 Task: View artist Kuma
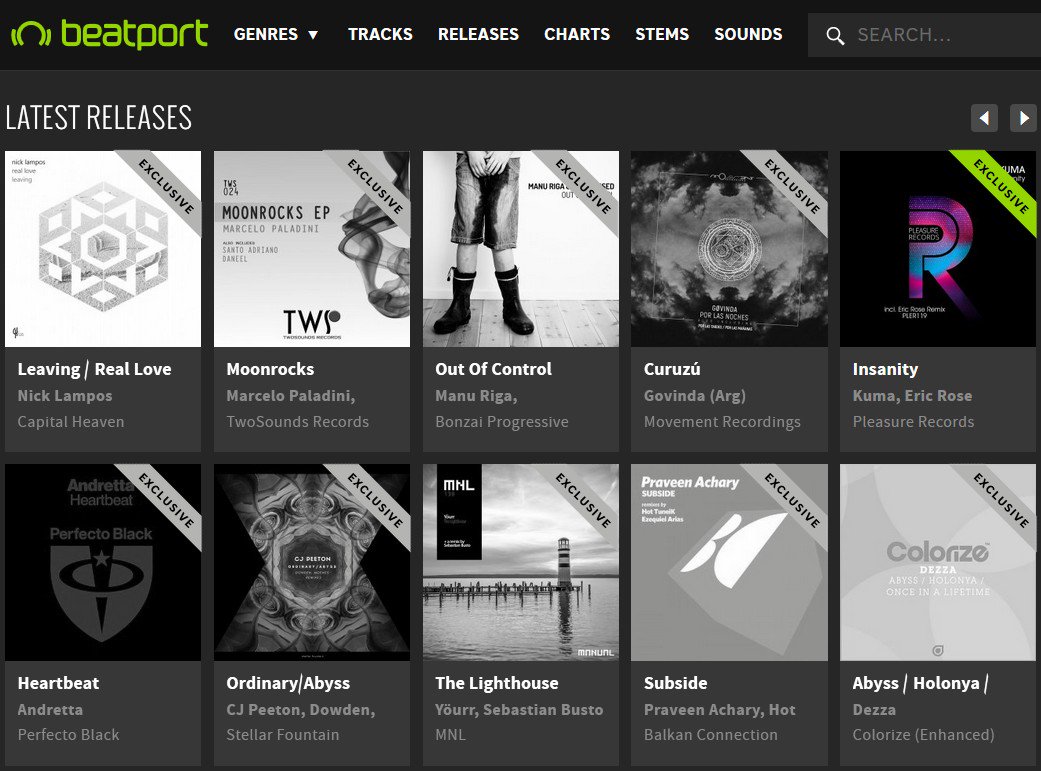[876, 396]
